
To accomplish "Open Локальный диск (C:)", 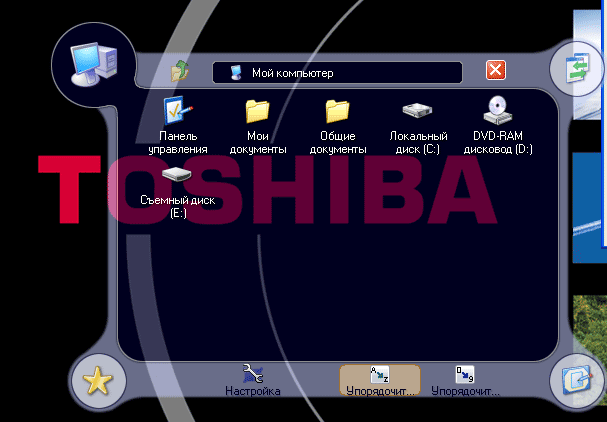I will pyautogui.click(x=418, y=128).
